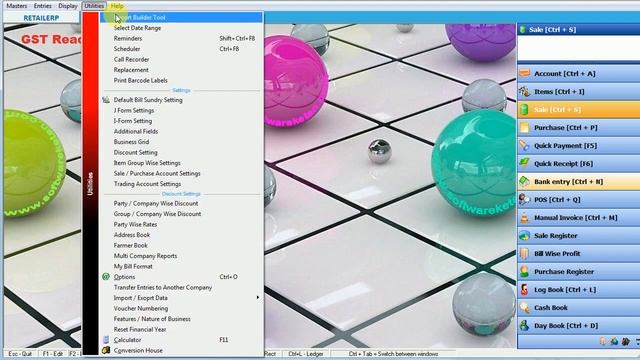640x360 pixels.
Task: Click the white field under Sale title
Action: (x=578, y=48)
